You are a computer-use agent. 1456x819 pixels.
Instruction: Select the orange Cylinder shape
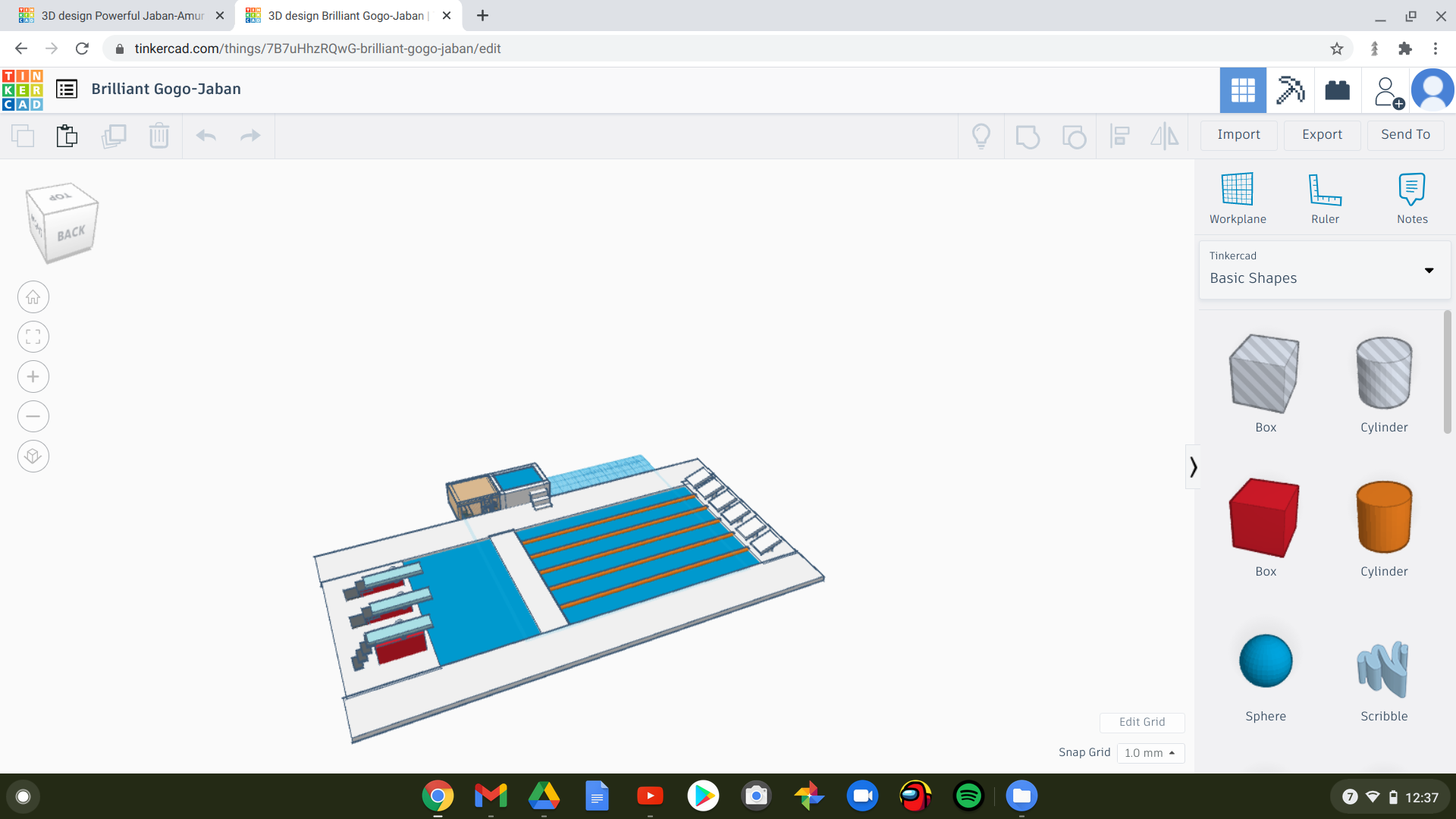click(x=1384, y=518)
